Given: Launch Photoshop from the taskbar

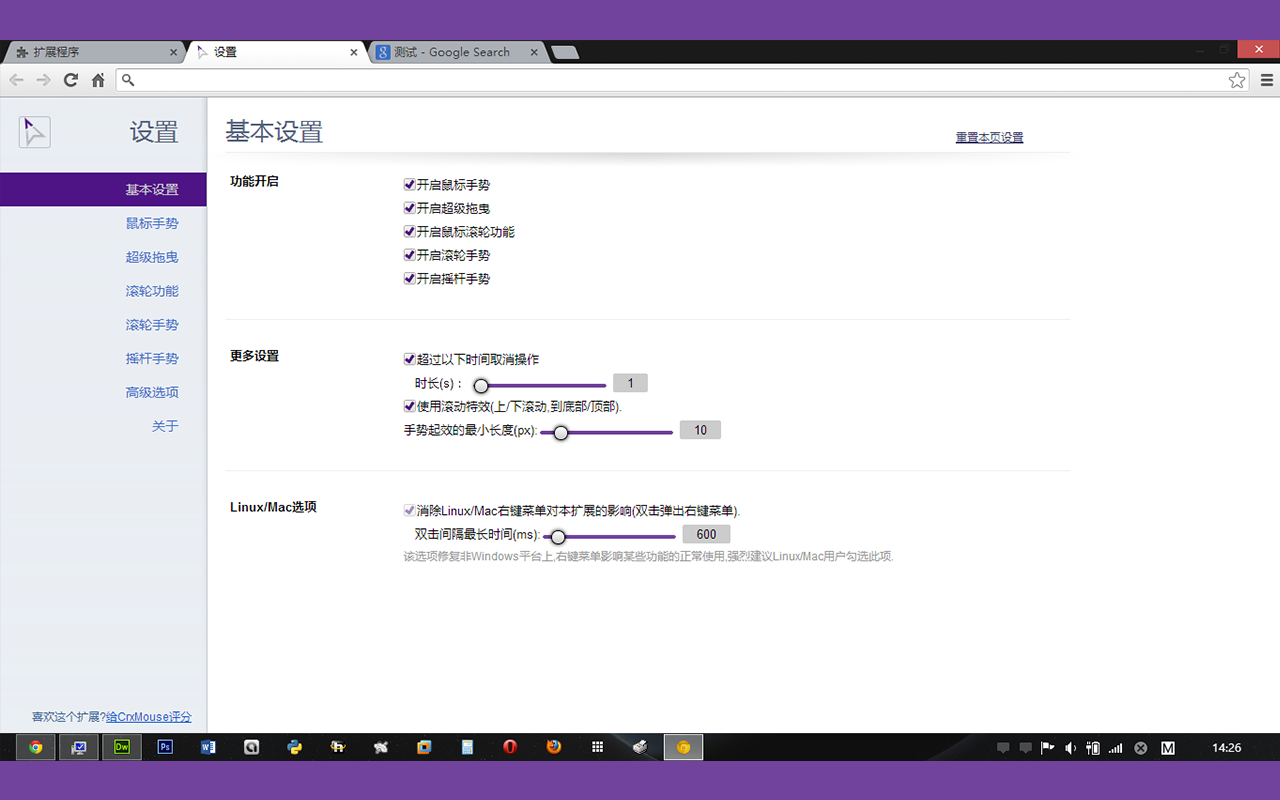Looking at the screenshot, I should [x=164, y=746].
